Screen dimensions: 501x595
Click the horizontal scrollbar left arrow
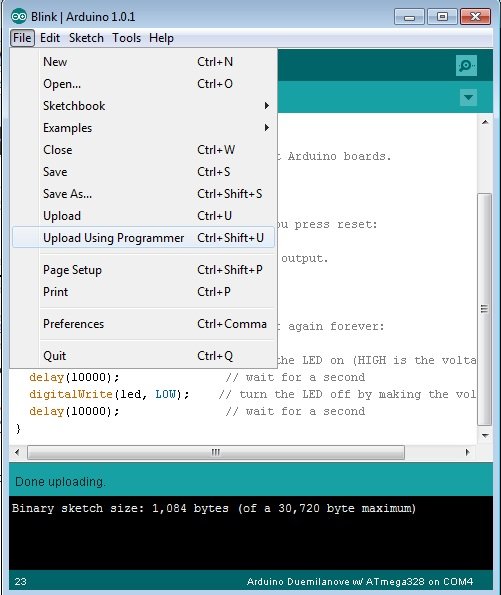click(17, 452)
